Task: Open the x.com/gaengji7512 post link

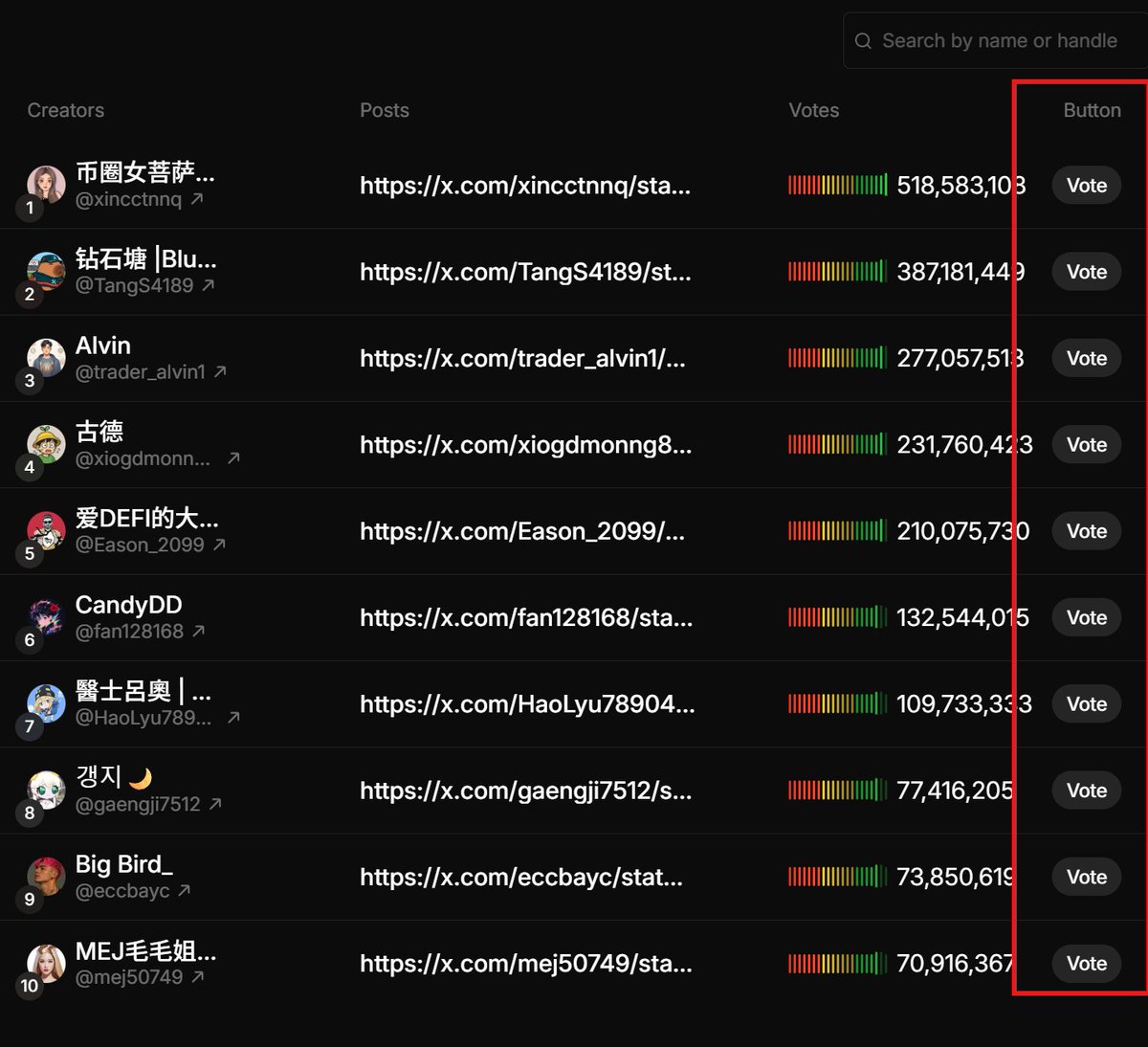Action: [525, 791]
